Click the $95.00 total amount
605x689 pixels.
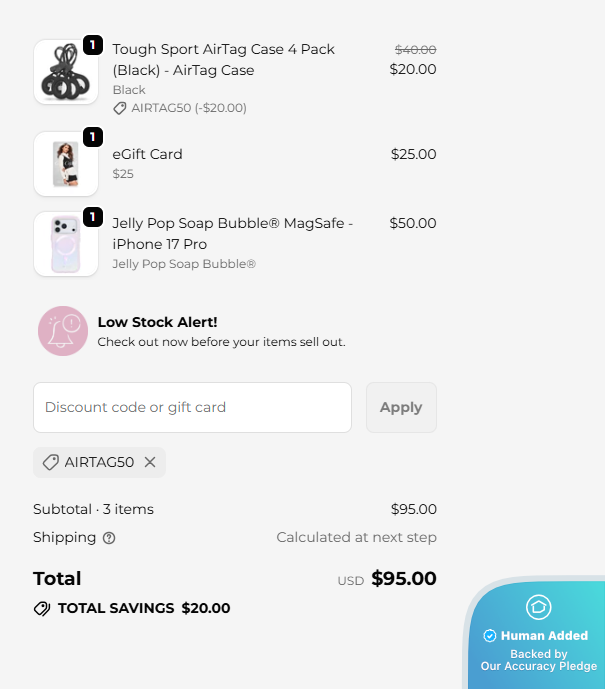coord(403,578)
